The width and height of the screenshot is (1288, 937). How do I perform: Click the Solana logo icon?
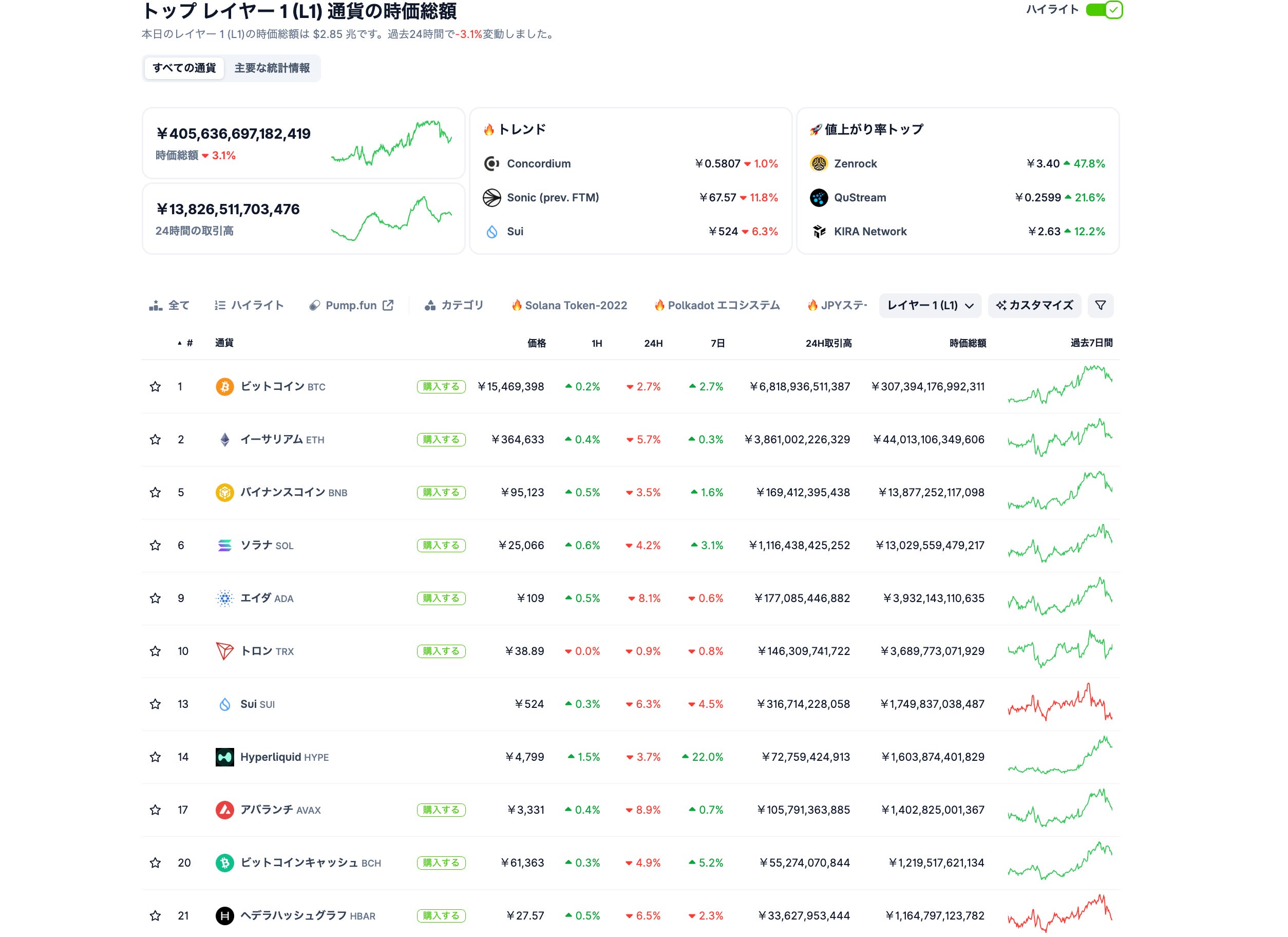(x=225, y=546)
